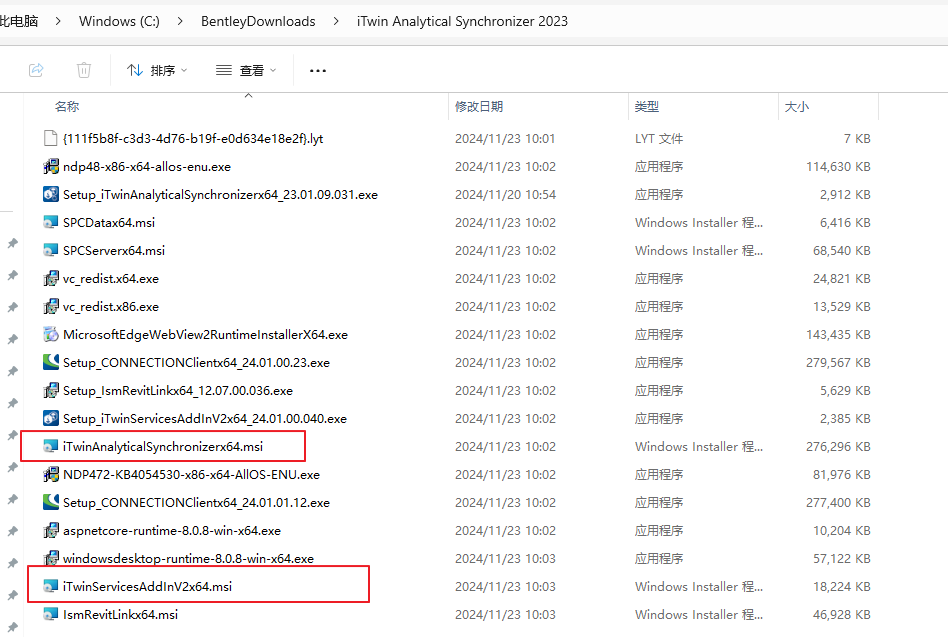
Task: Select IsmRevitLinkx64.msi file name
Action: (120, 615)
